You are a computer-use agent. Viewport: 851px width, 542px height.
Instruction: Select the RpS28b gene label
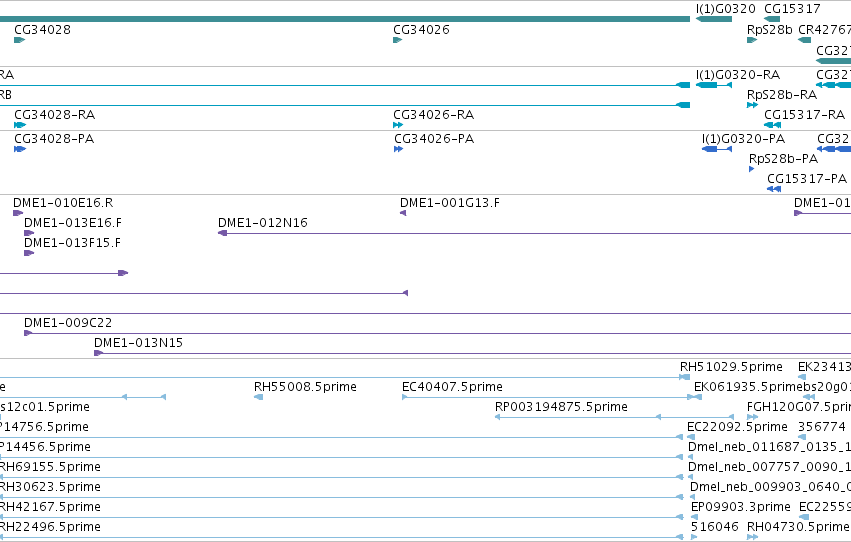(x=770, y=29)
